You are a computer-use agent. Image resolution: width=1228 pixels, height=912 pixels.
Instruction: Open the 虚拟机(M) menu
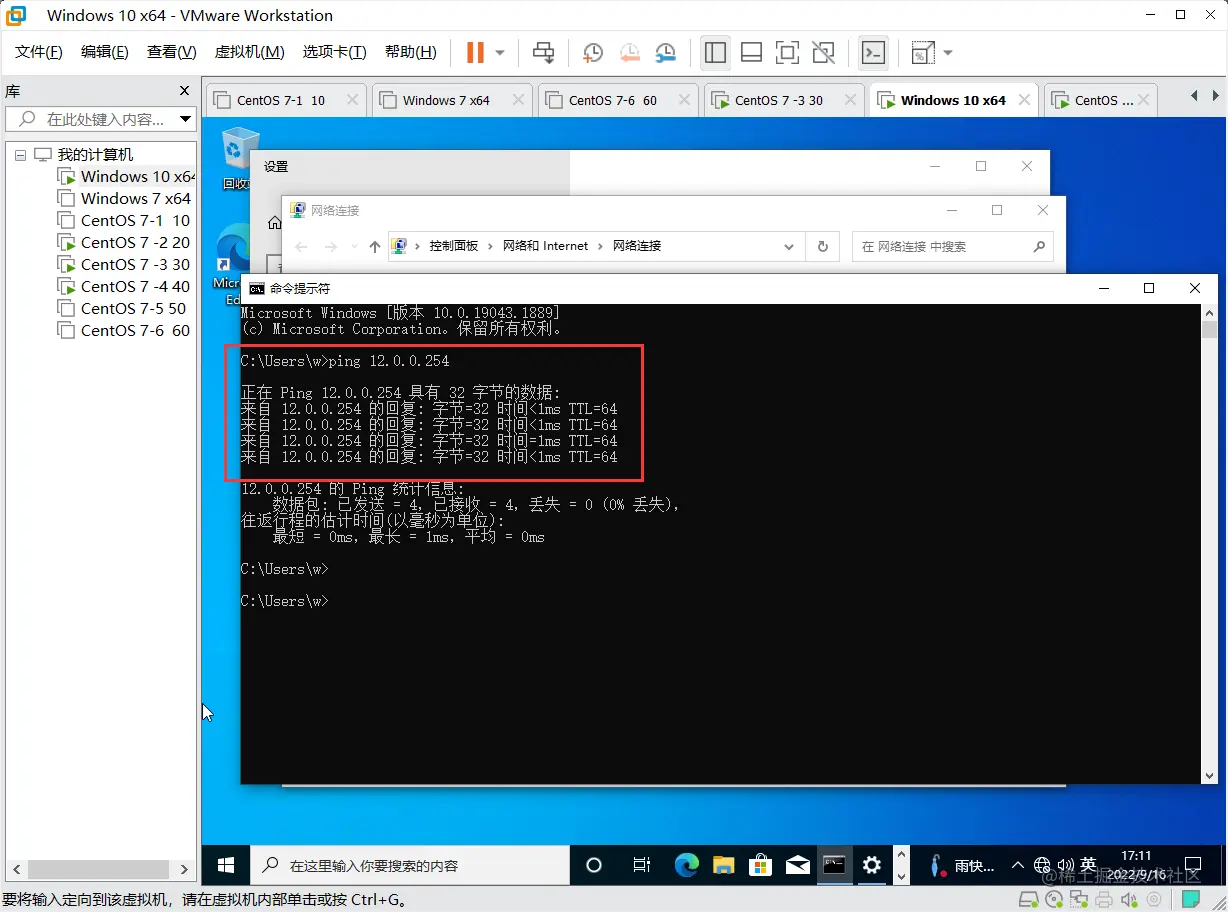click(249, 51)
